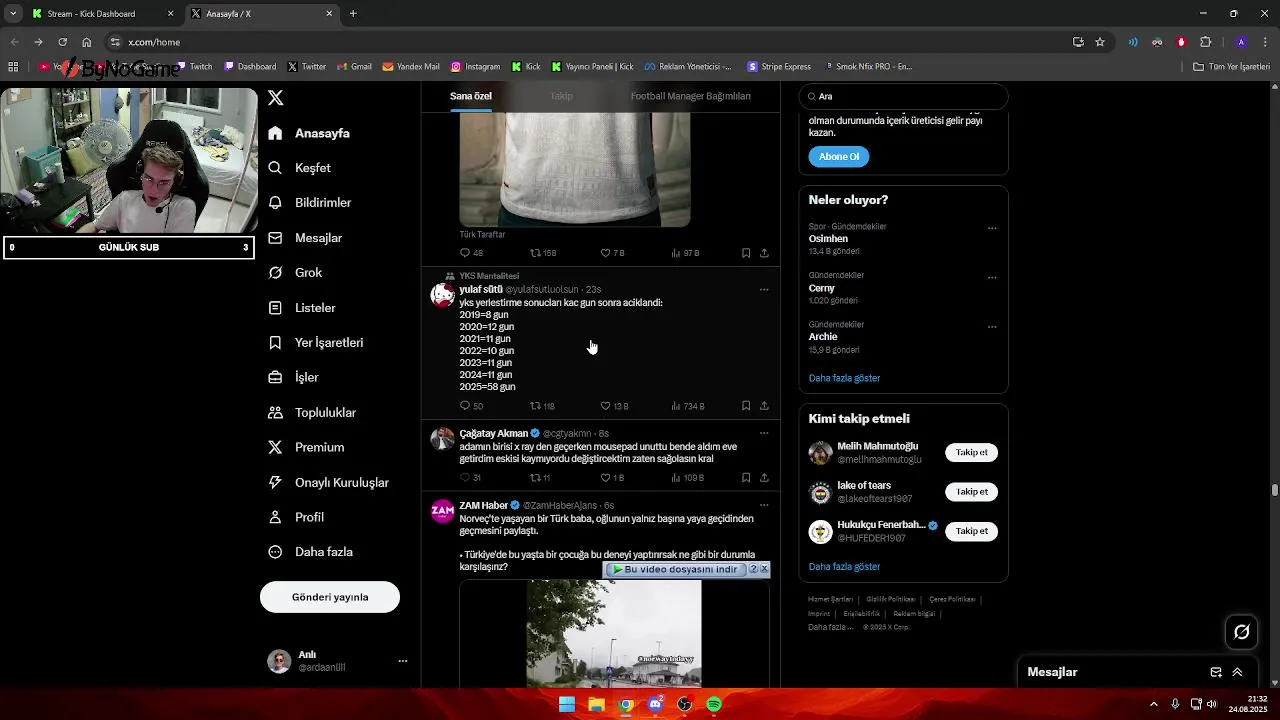Follow Hukukçu Fenerbahçe with Takip et
The image size is (1280, 720).
971,531
